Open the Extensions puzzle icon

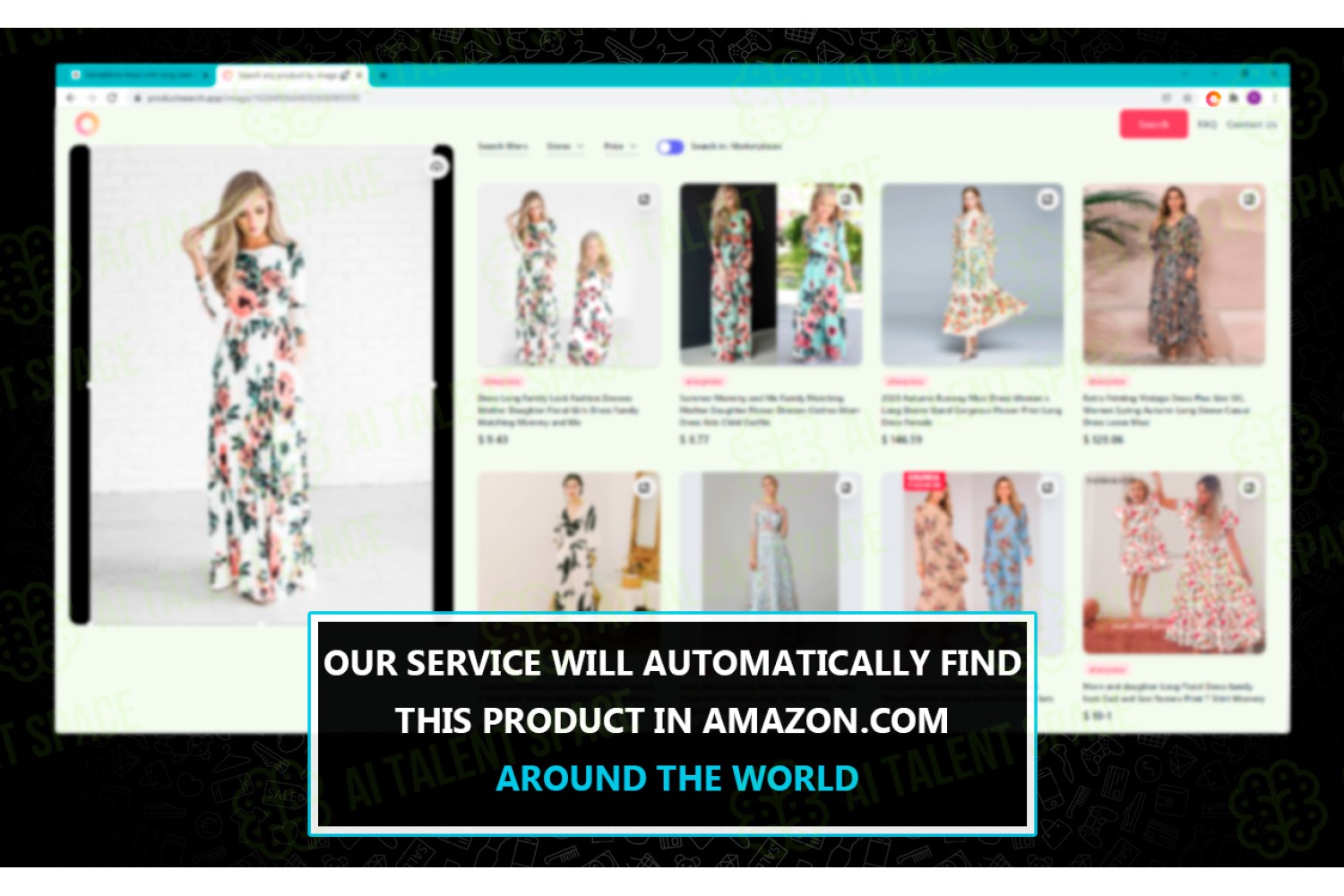click(1234, 98)
